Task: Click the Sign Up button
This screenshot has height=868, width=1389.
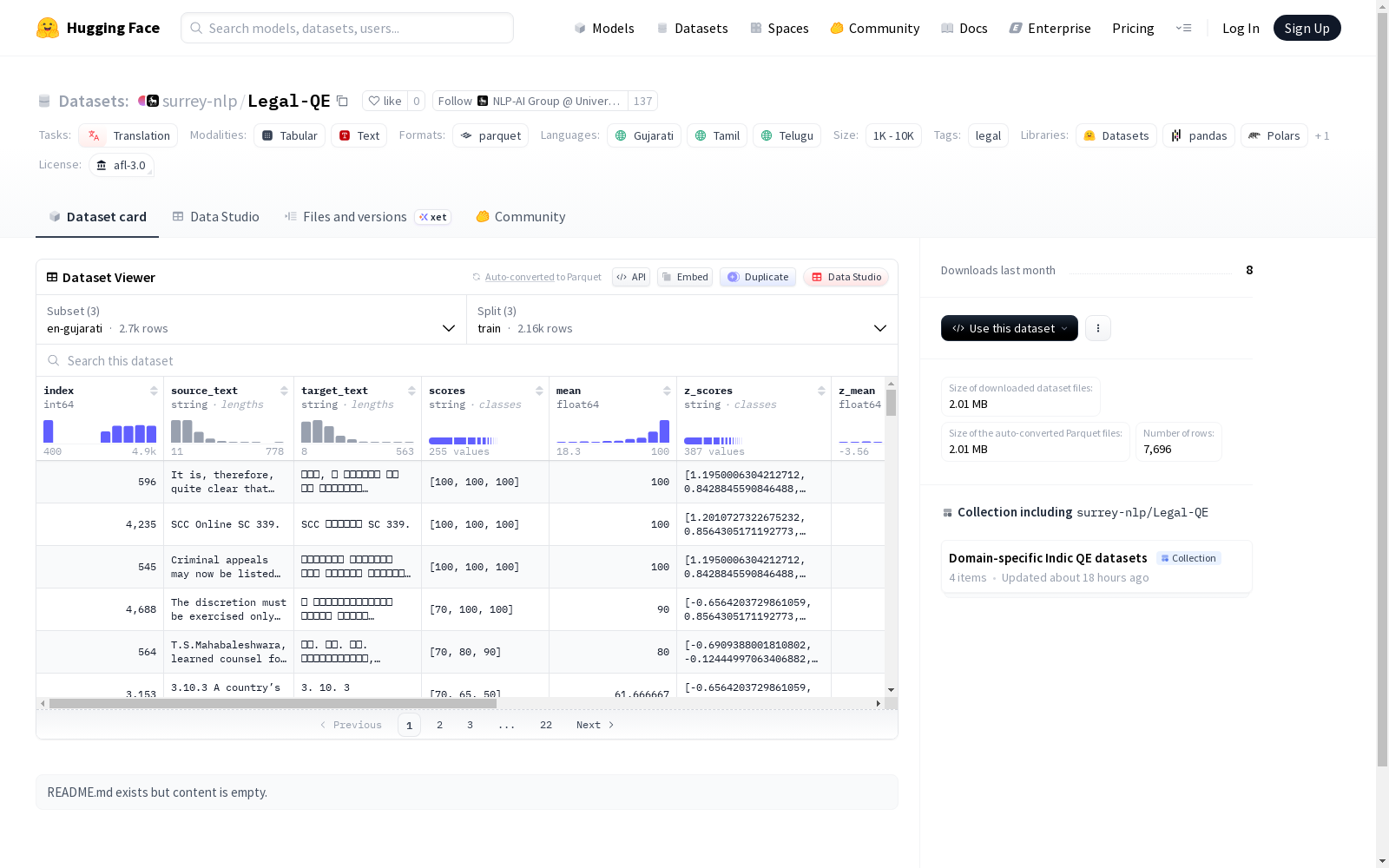Action: [1307, 28]
